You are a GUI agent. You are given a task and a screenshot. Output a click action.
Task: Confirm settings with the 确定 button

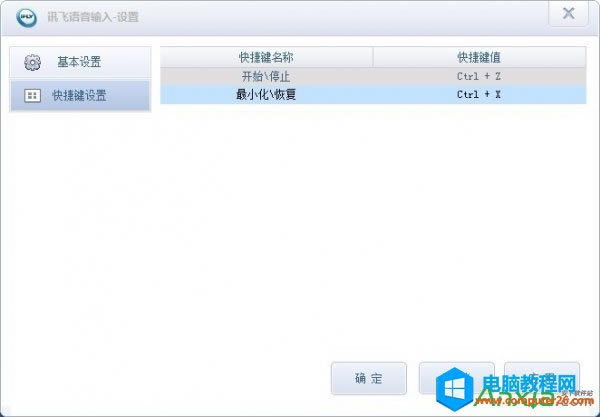click(368, 378)
